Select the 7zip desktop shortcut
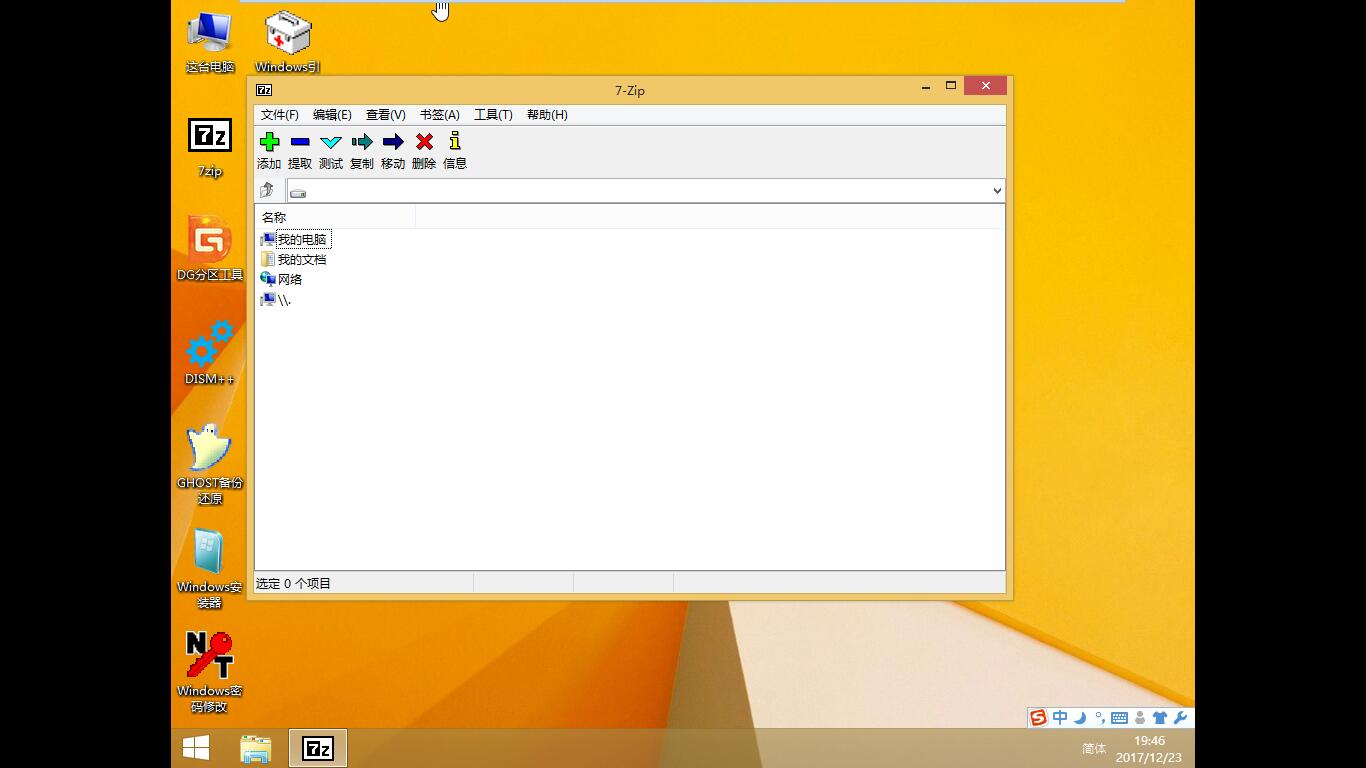The width and height of the screenshot is (1366, 768). (210, 147)
